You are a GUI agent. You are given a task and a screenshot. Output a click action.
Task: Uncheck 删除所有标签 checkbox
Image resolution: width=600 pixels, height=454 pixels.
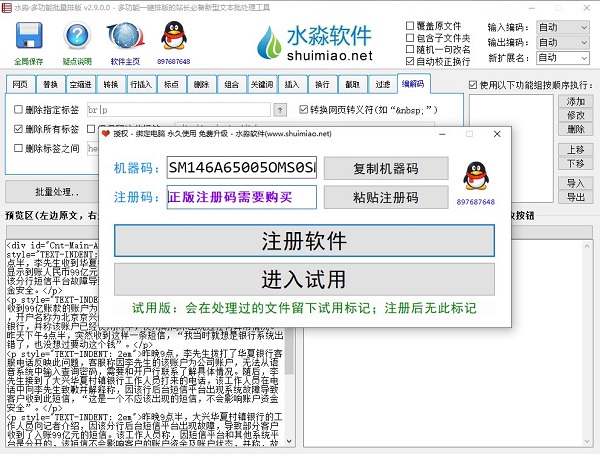(18, 129)
